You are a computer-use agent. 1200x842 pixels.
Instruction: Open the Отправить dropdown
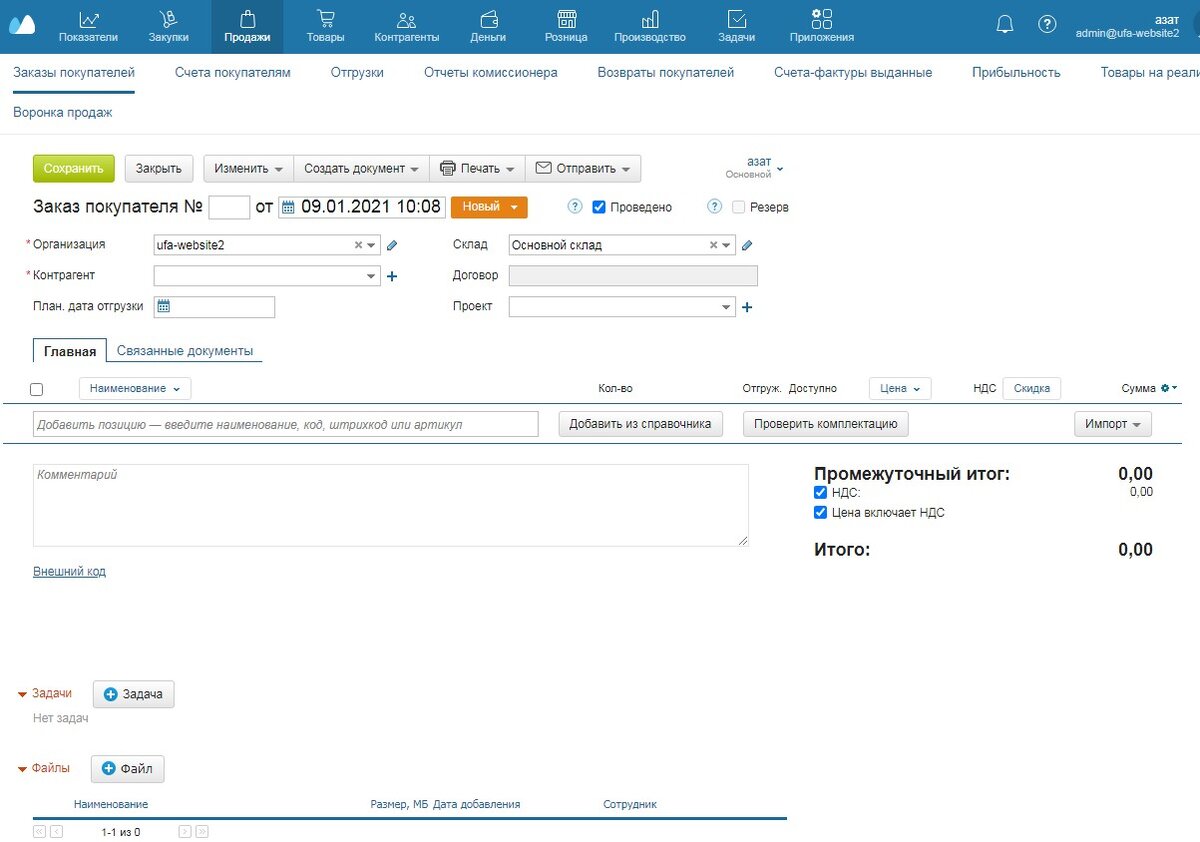pos(583,168)
